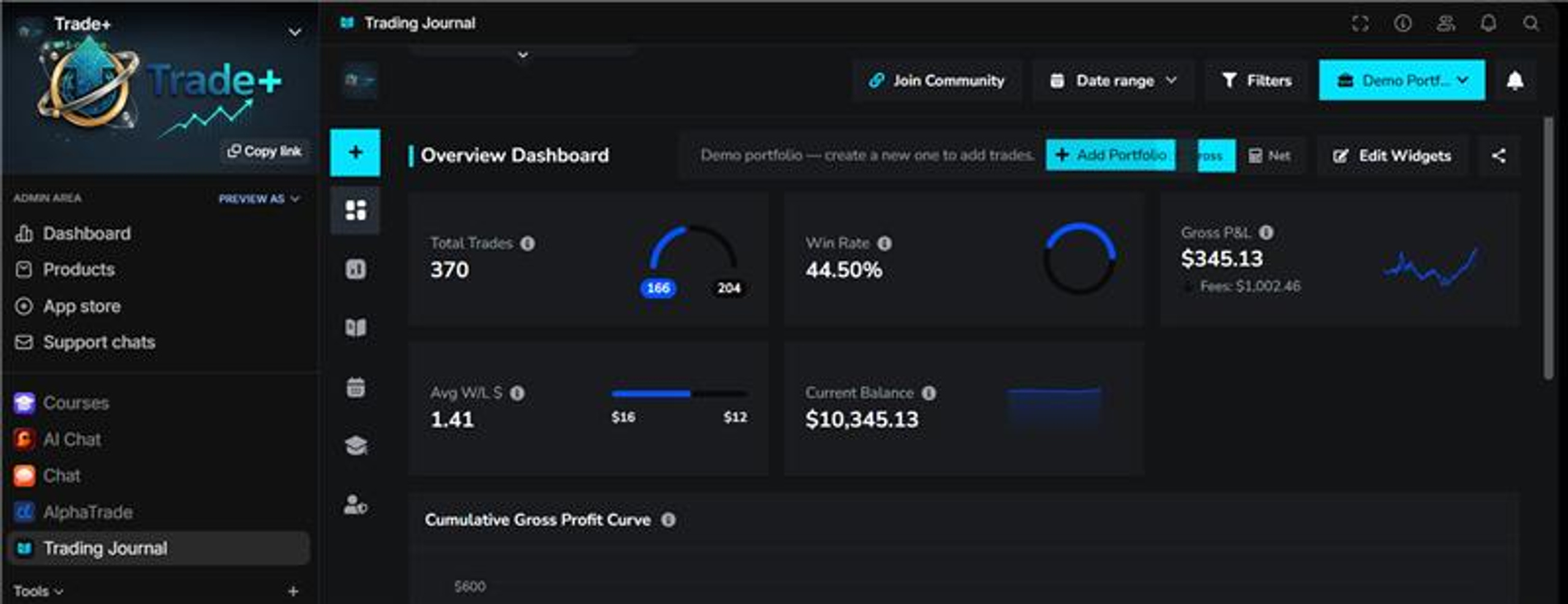1568x604 pixels.
Task: Open the bar chart analytics sidebar icon
Action: [355, 269]
